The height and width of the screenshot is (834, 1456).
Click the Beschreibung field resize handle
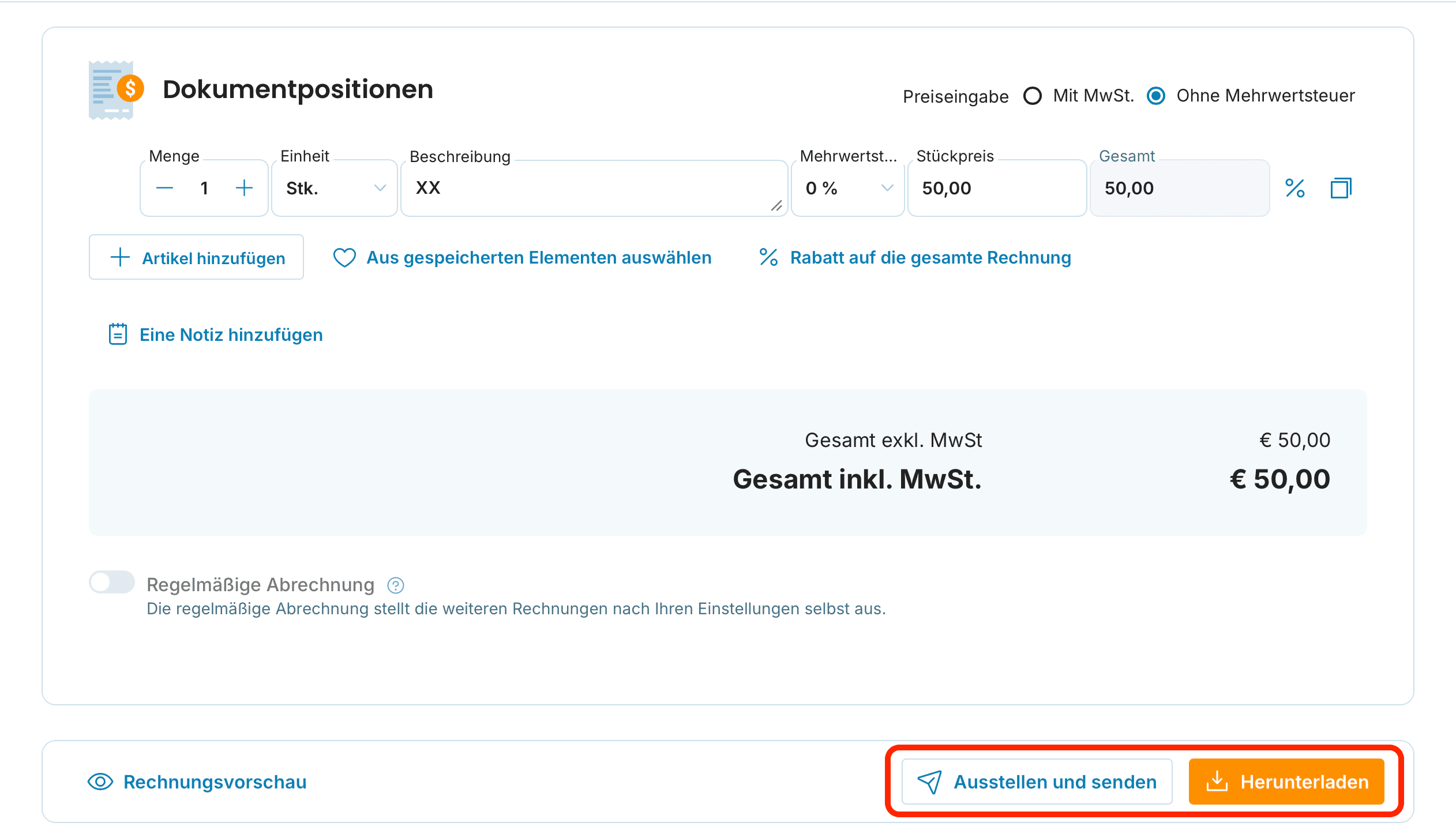pos(776,206)
